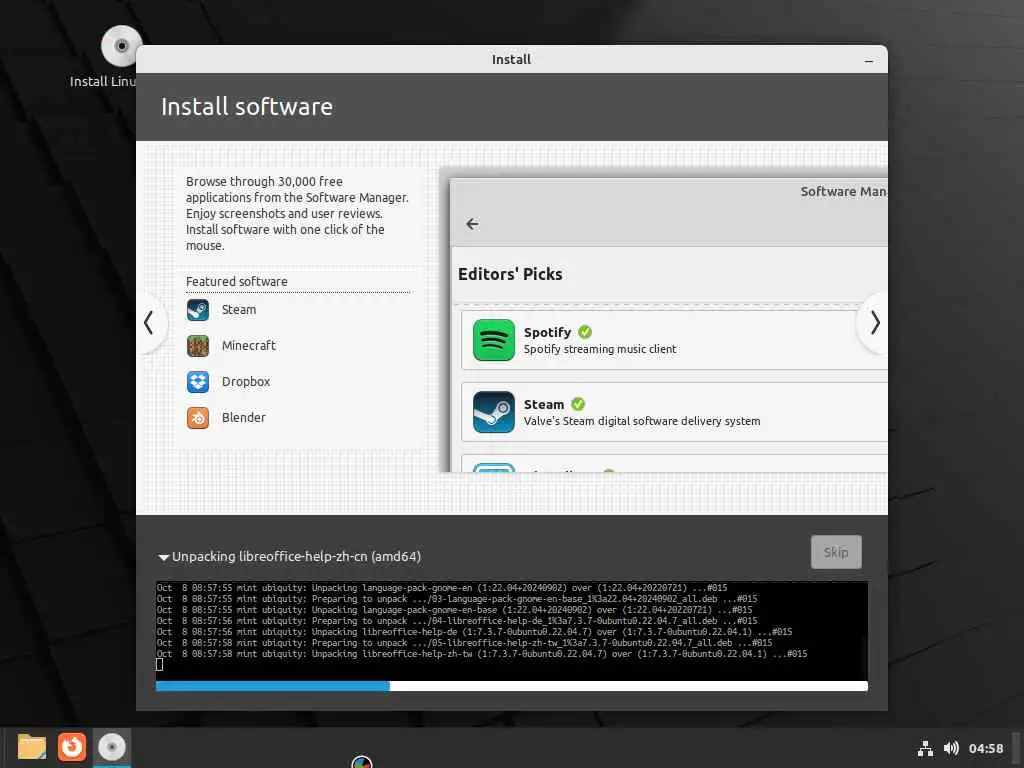Viewport: 1024px width, 768px height.
Task: Click the 'Install software' heading
Action: (x=247, y=106)
